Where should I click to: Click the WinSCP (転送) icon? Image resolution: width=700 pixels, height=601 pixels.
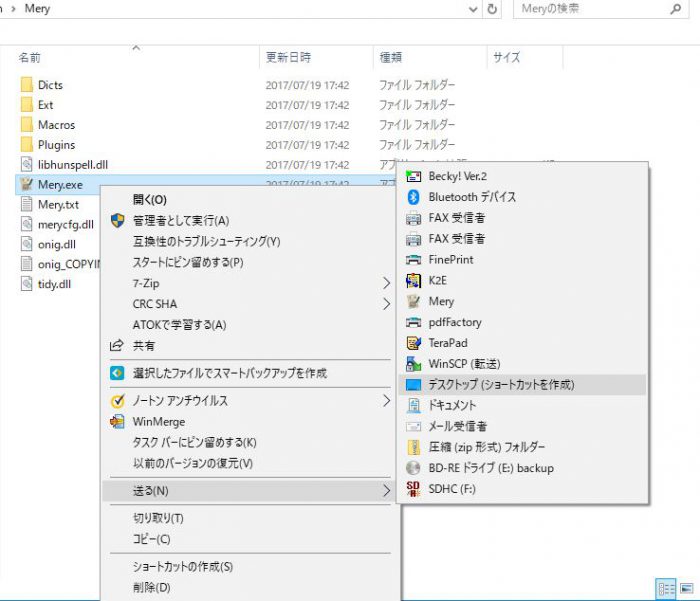click(x=413, y=364)
